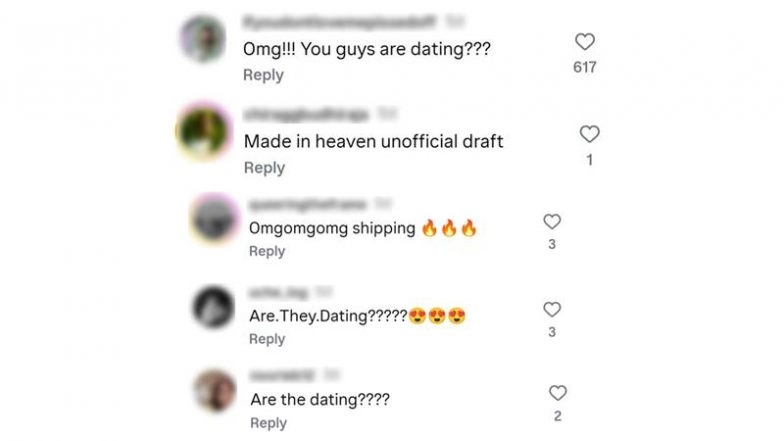Open green avatar next to "Made in heaven"
The height and width of the screenshot is (441, 784).
click(x=203, y=131)
